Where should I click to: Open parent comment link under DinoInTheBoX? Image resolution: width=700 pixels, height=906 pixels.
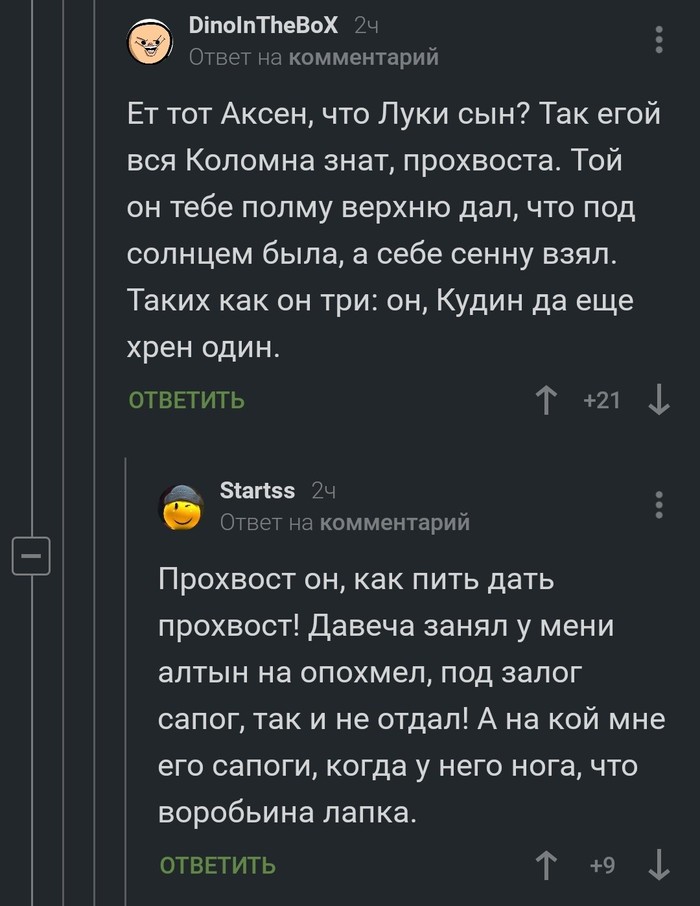coord(363,58)
